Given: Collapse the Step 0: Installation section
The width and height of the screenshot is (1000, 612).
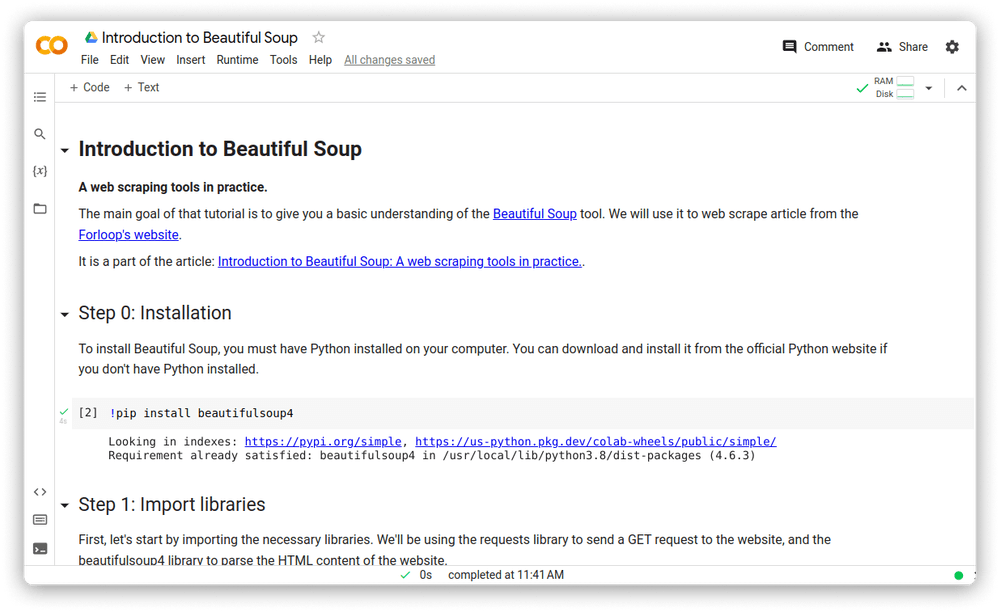Looking at the screenshot, I should (x=65, y=313).
